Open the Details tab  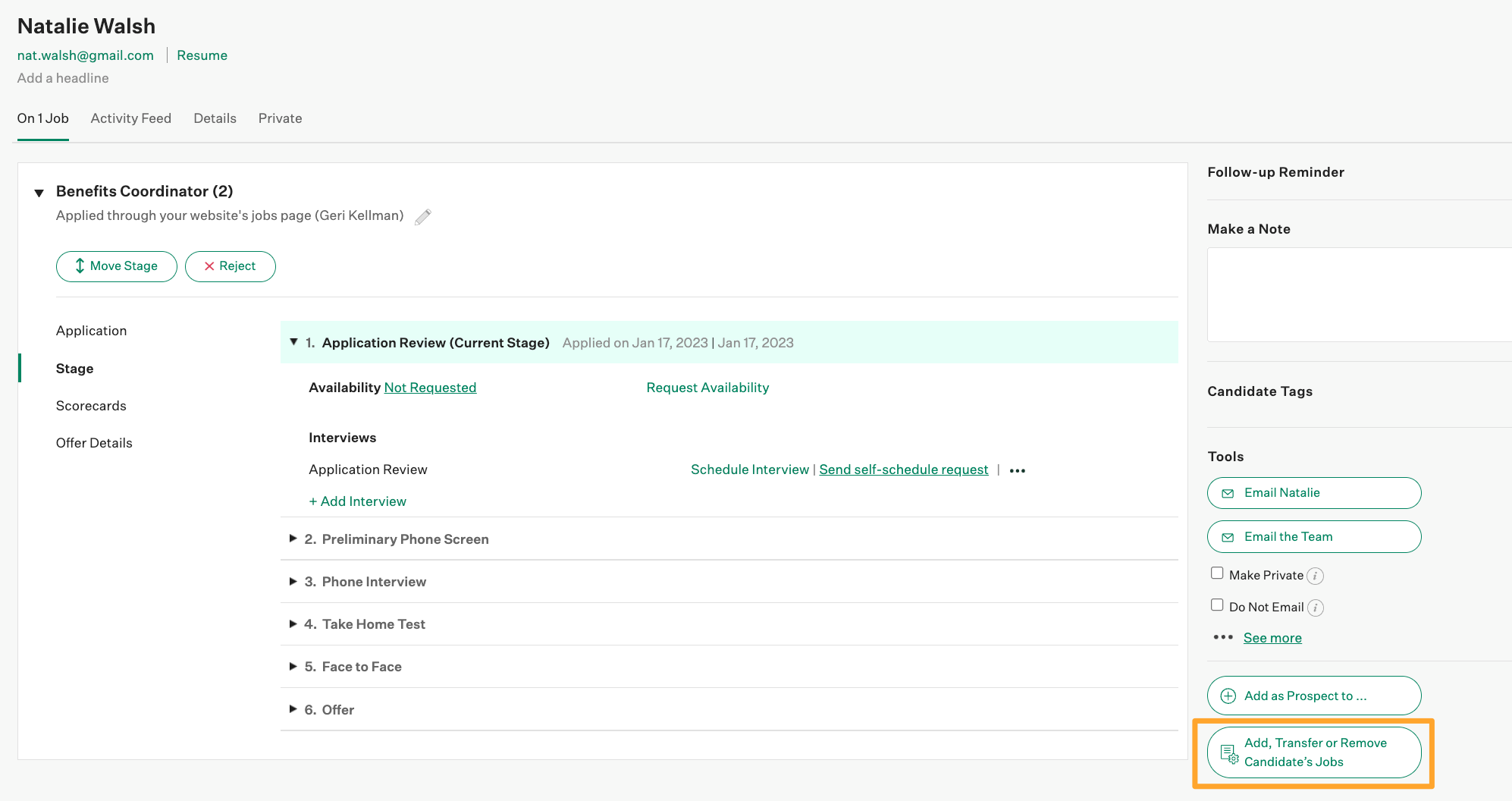click(215, 118)
